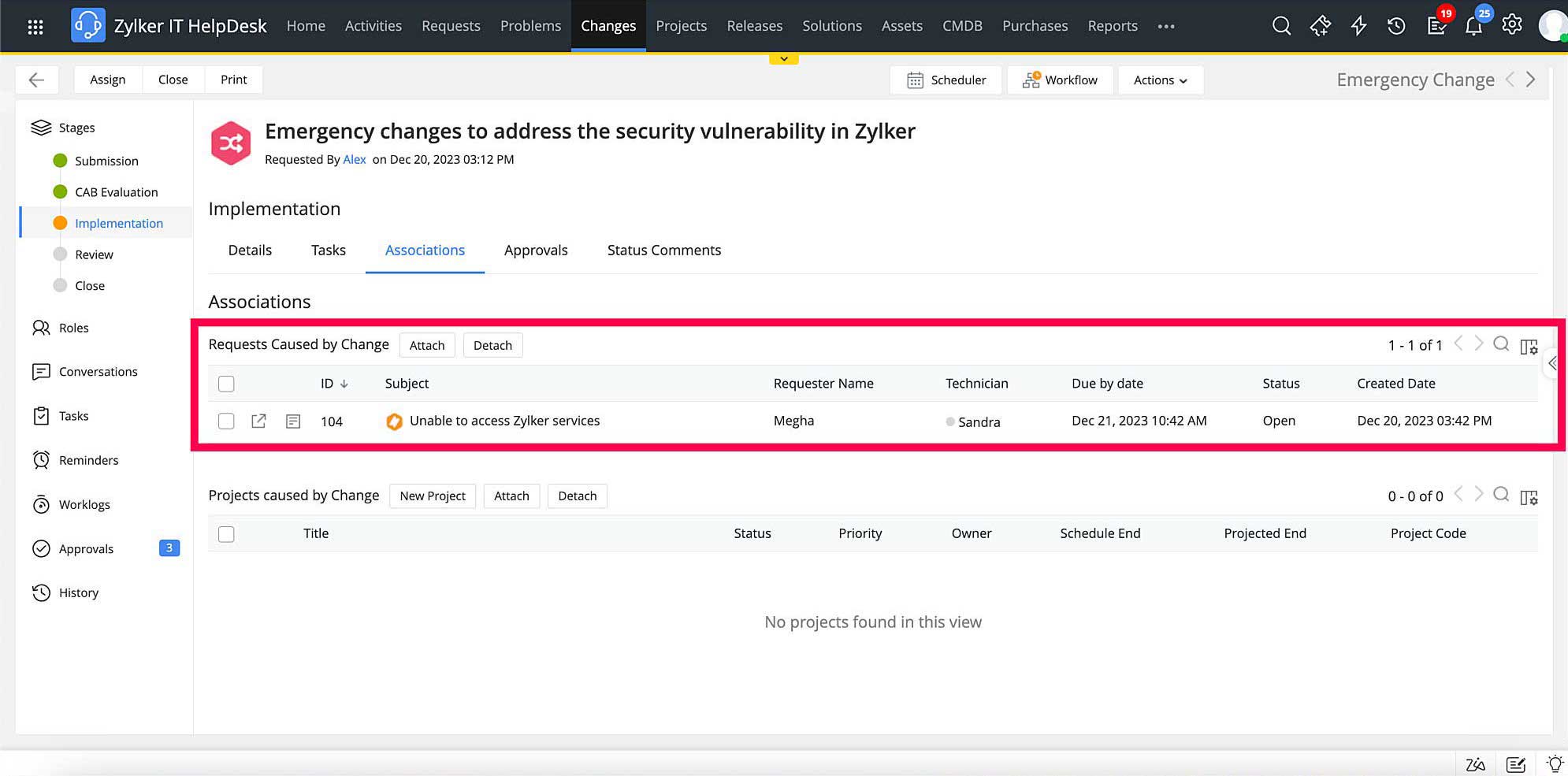Click the New Project button
Image resolution: width=1568 pixels, height=776 pixels.
[x=433, y=496]
